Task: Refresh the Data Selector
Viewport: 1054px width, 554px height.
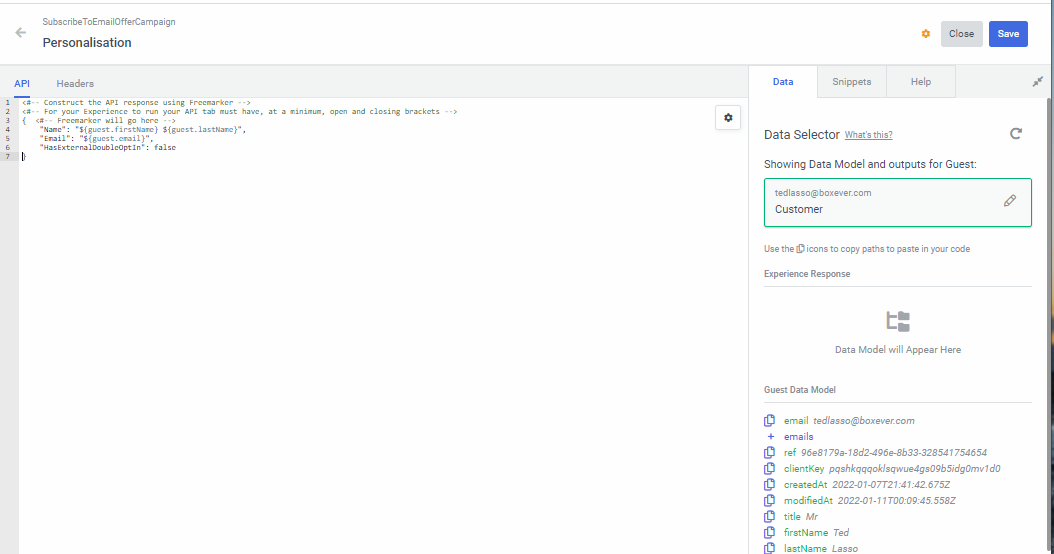Action: pyautogui.click(x=1016, y=134)
